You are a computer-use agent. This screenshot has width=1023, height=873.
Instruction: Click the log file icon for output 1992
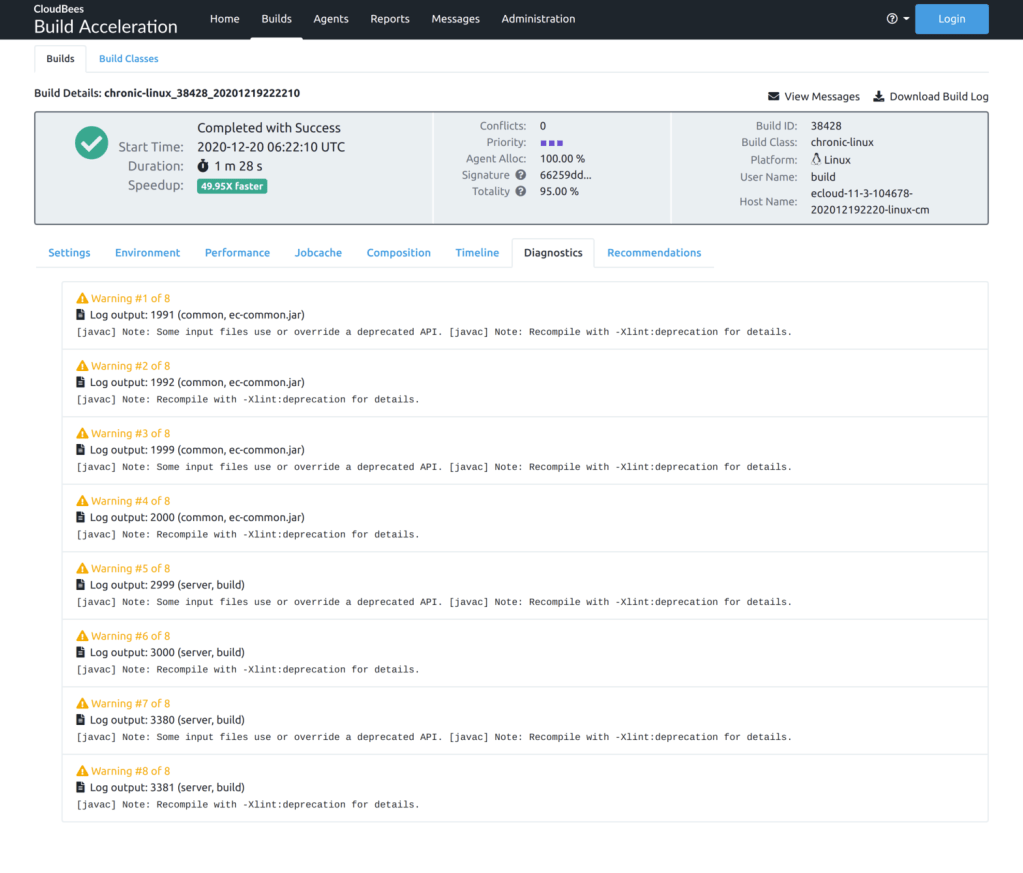click(x=81, y=382)
